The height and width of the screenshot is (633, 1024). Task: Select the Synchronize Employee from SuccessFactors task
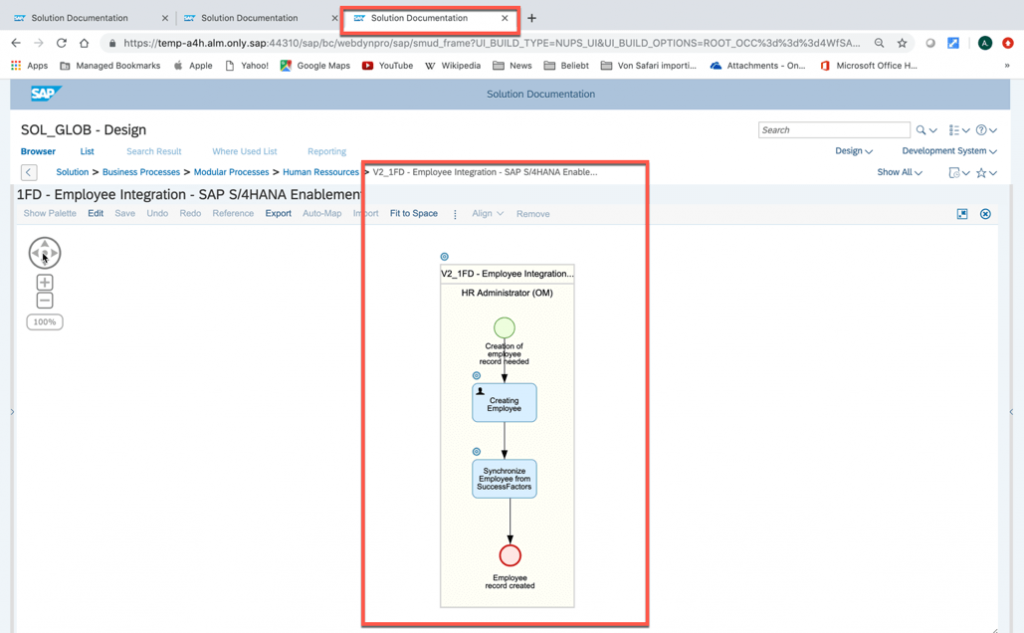tap(504, 479)
